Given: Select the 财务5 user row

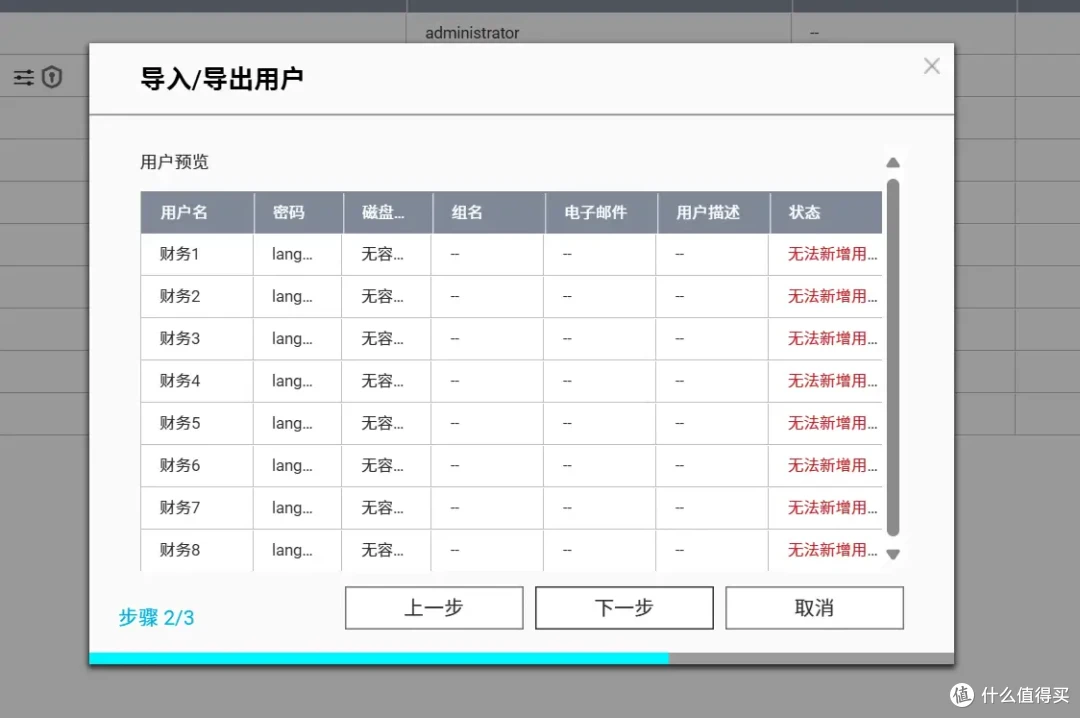Looking at the screenshot, I should pos(511,423).
